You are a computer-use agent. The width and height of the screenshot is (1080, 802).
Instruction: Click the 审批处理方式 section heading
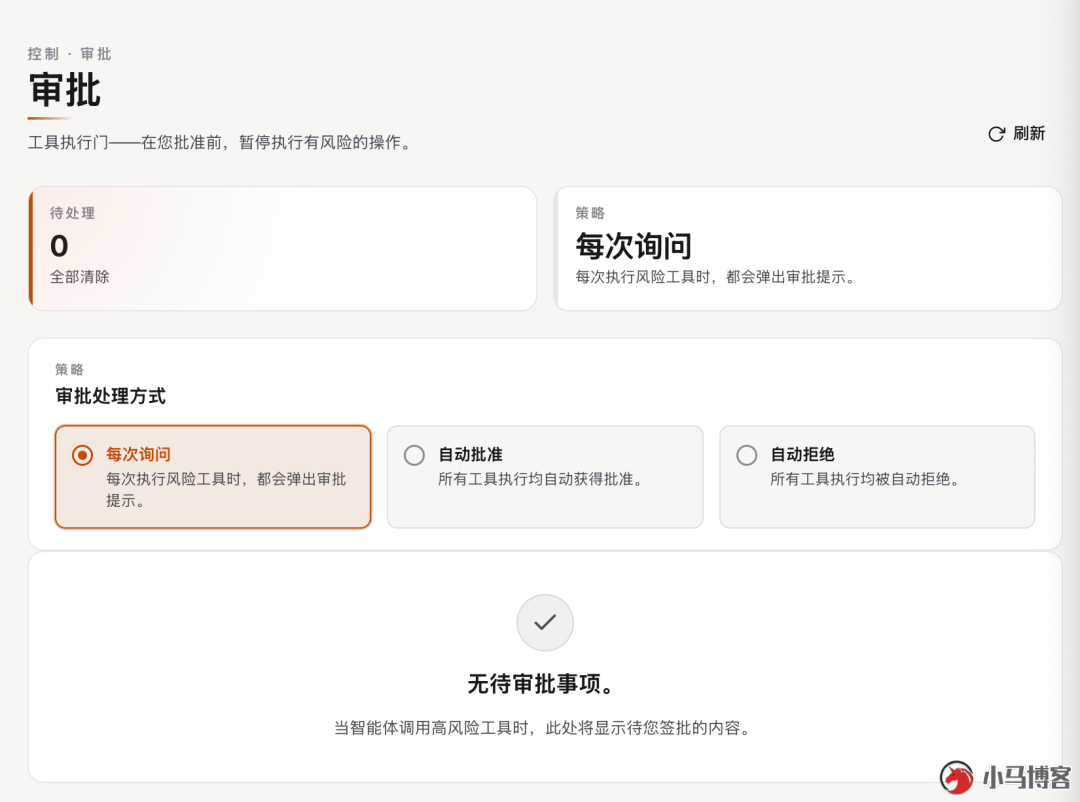coord(110,396)
